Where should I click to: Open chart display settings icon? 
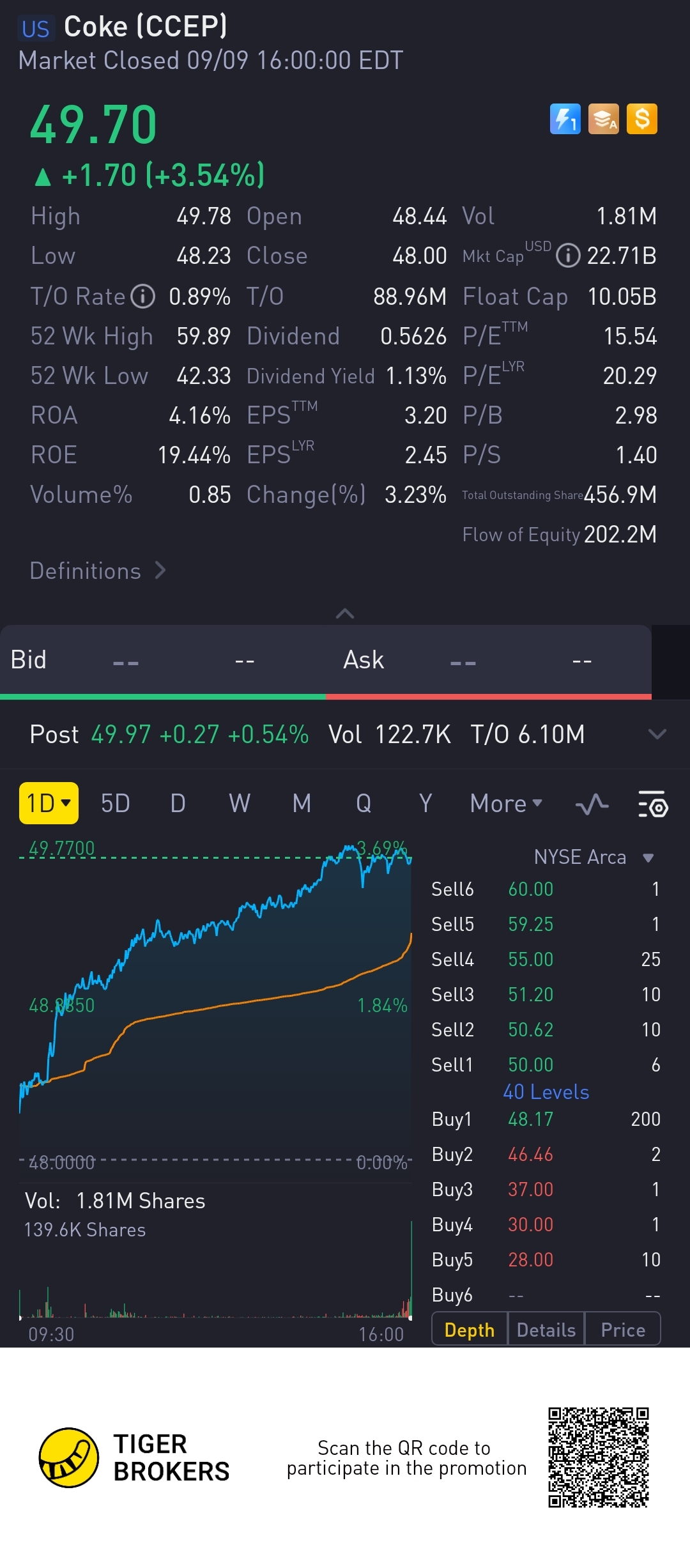[652, 804]
